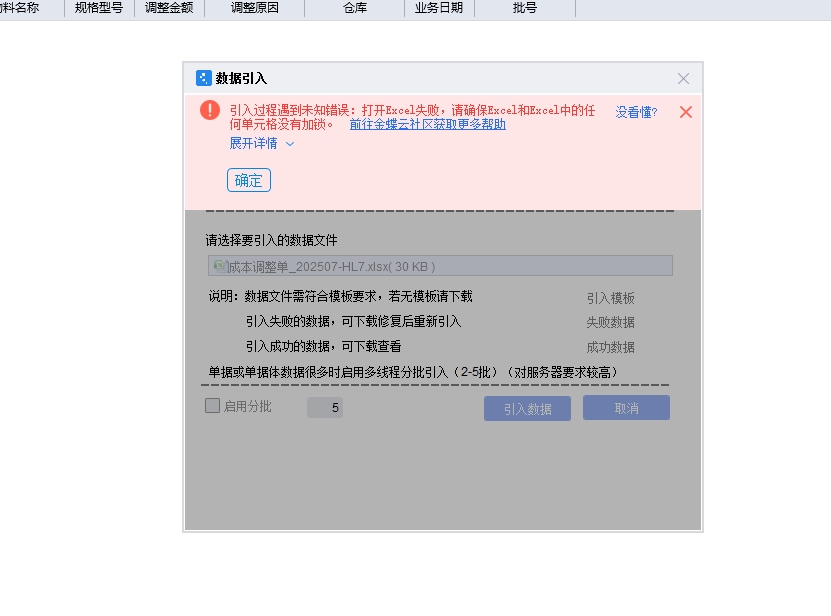Download the 引入模板 template
831x616 pixels.
[x=610, y=298]
